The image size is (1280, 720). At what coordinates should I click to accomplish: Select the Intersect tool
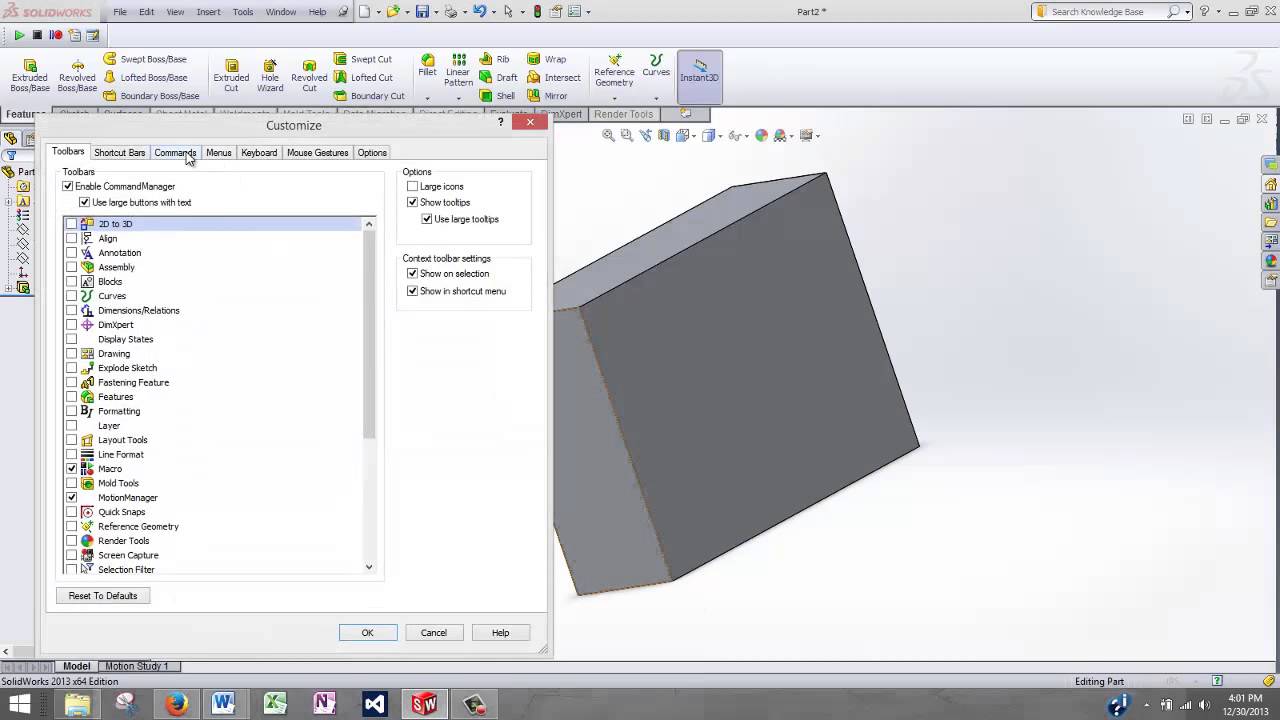click(554, 77)
